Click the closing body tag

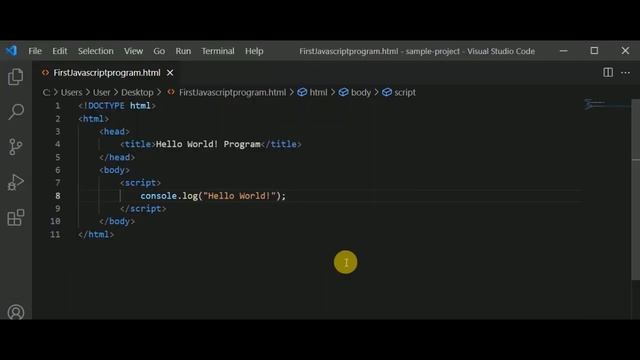click(117, 221)
